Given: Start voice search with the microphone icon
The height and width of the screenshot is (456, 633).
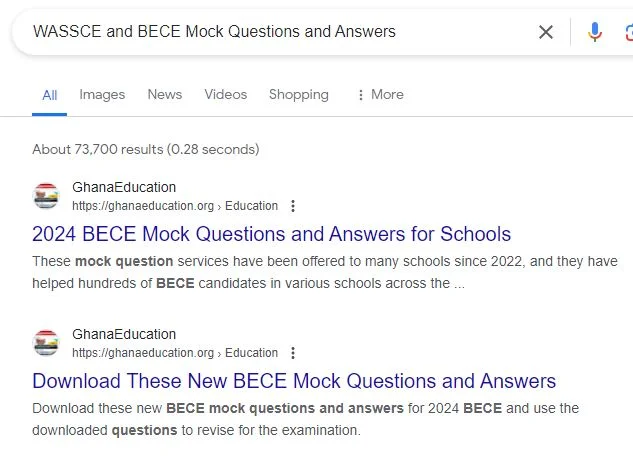Looking at the screenshot, I should [595, 32].
